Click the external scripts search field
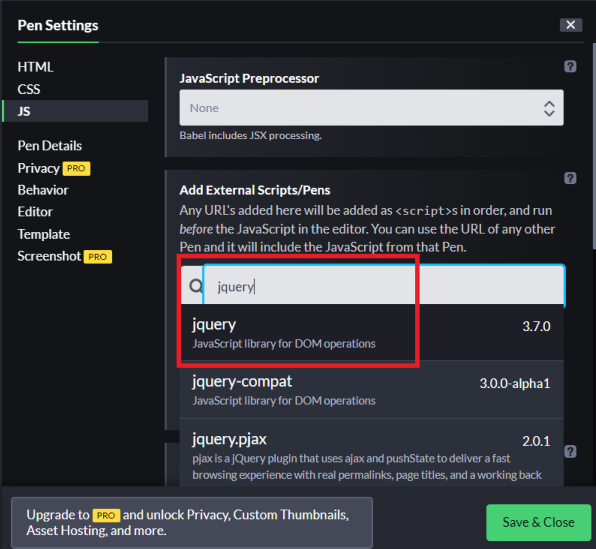Screen dimensions: 596x549 [x=384, y=286]
